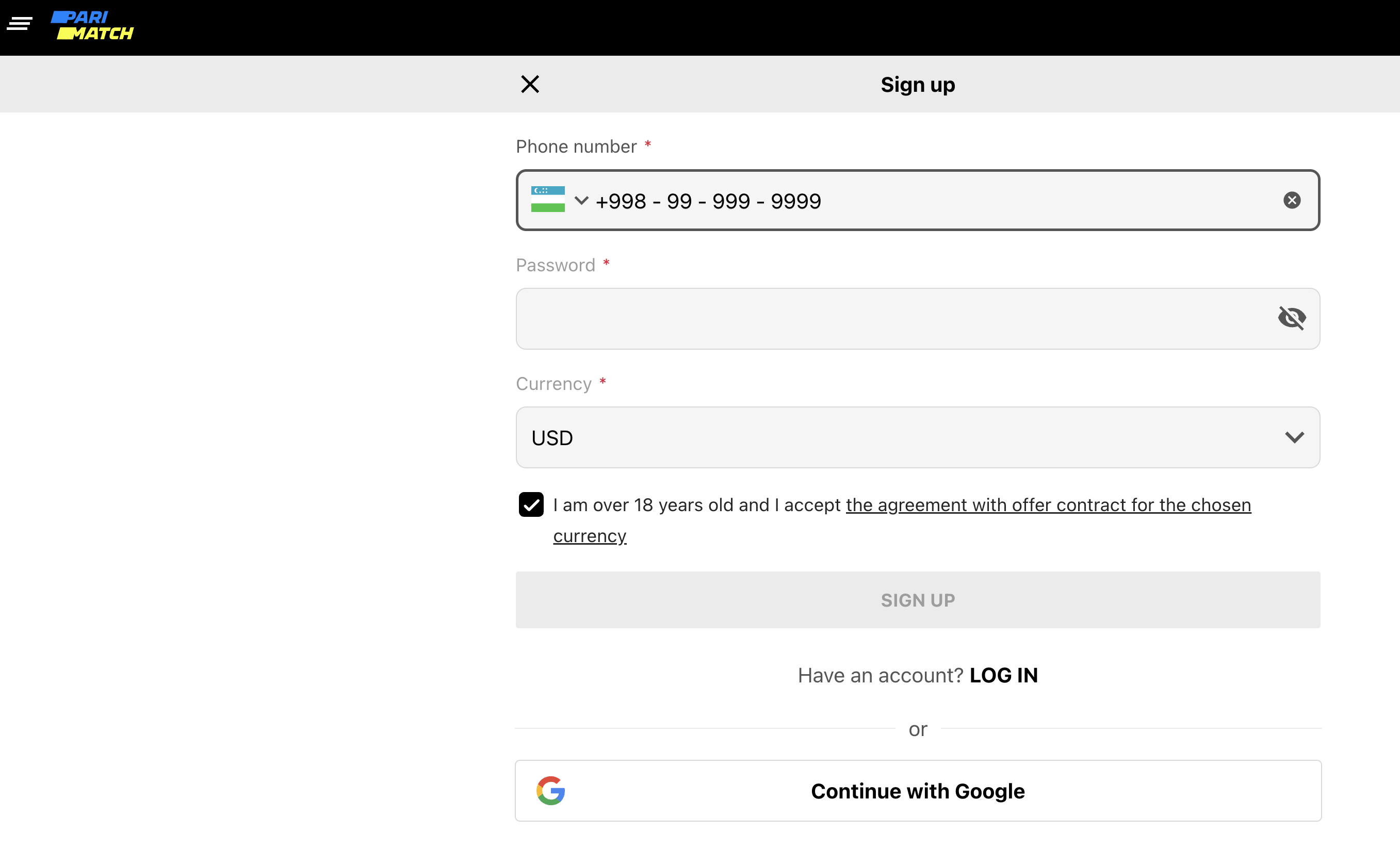
Task: Uncheck the over 18 agreement checkbox
Action: [531, 504]
